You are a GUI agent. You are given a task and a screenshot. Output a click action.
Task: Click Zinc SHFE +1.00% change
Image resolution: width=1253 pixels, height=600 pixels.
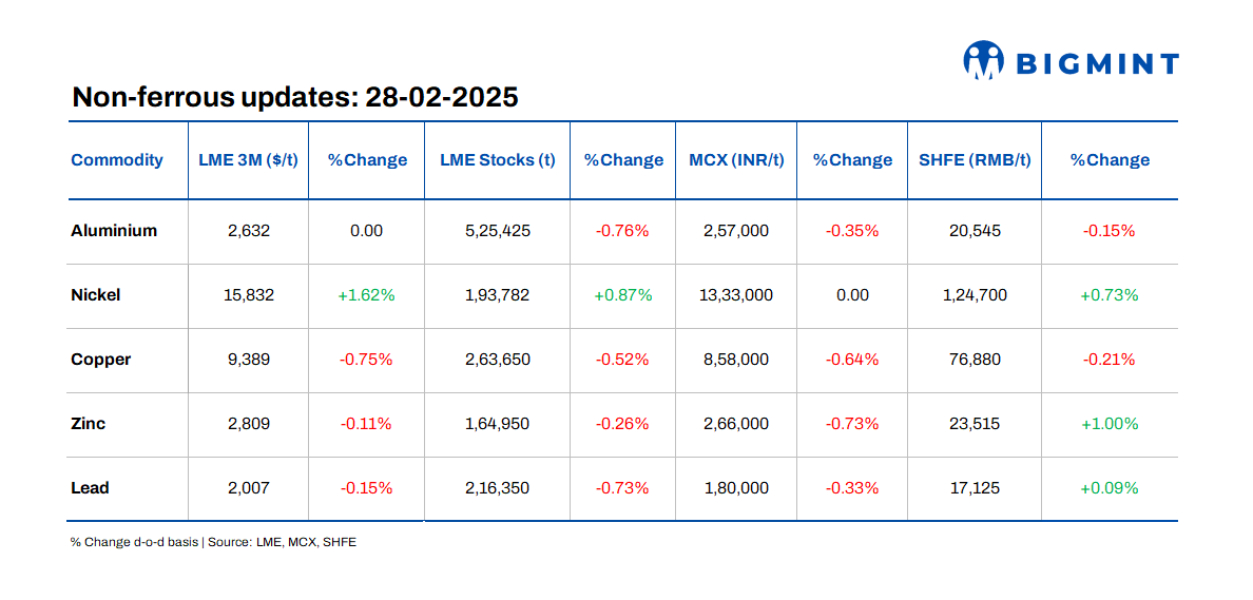click(1109, 424)
